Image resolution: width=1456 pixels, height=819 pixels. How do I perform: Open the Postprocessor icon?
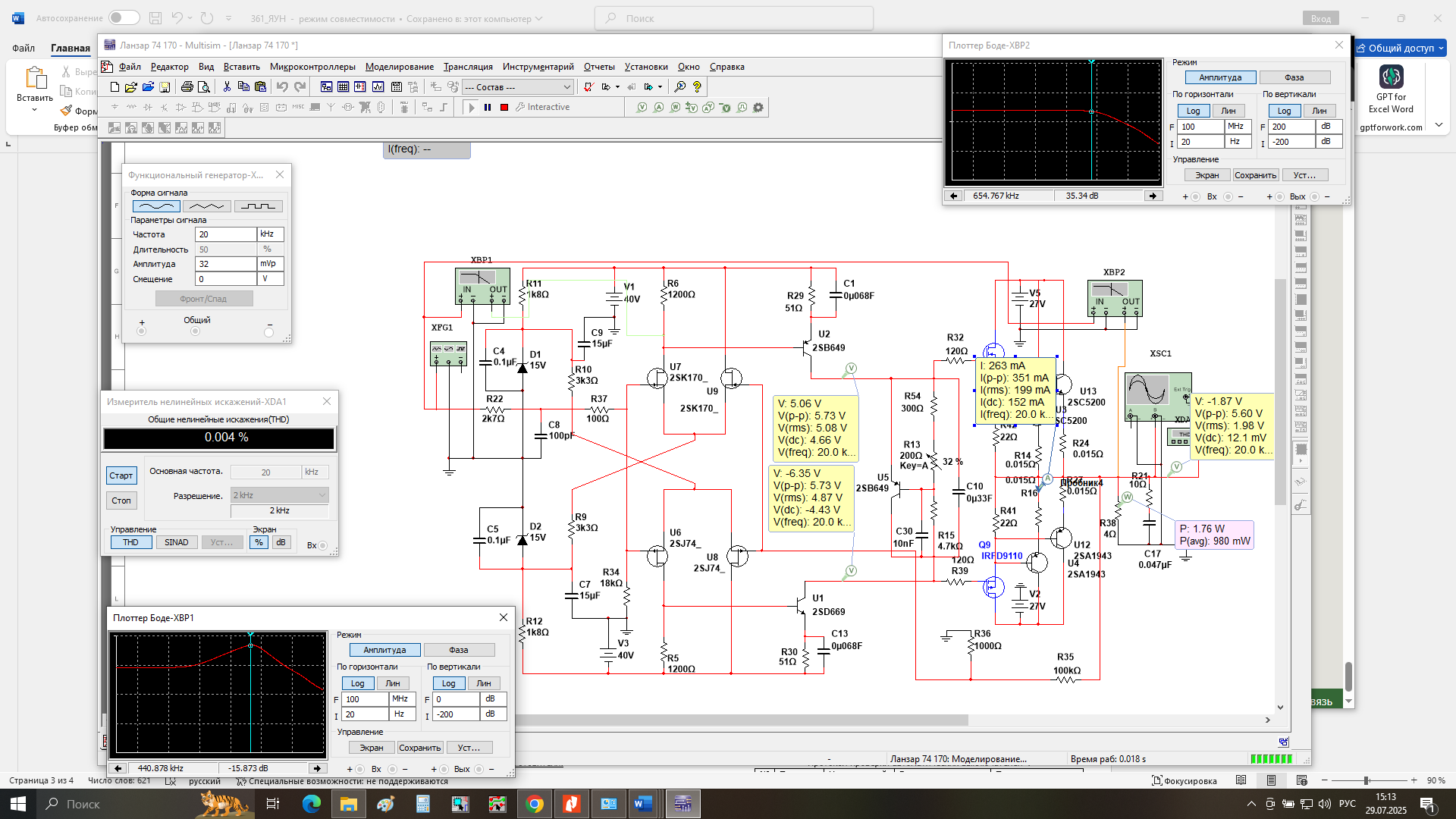click(396, 87)
